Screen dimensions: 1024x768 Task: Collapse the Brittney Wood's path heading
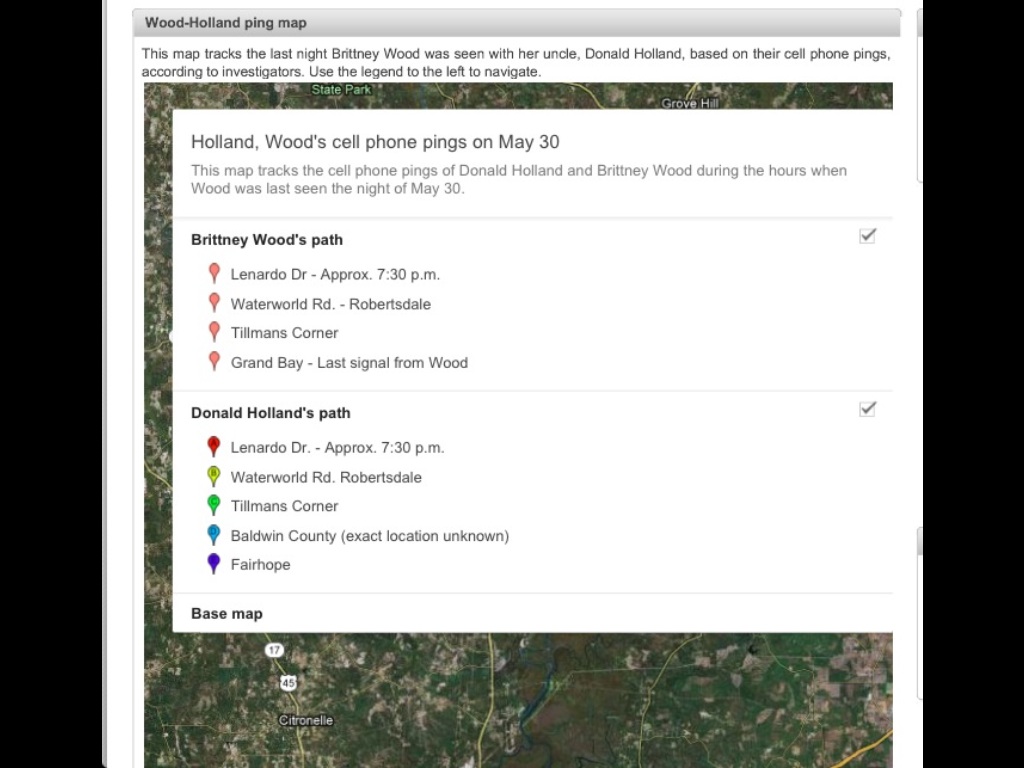click(x=267, y=240)
